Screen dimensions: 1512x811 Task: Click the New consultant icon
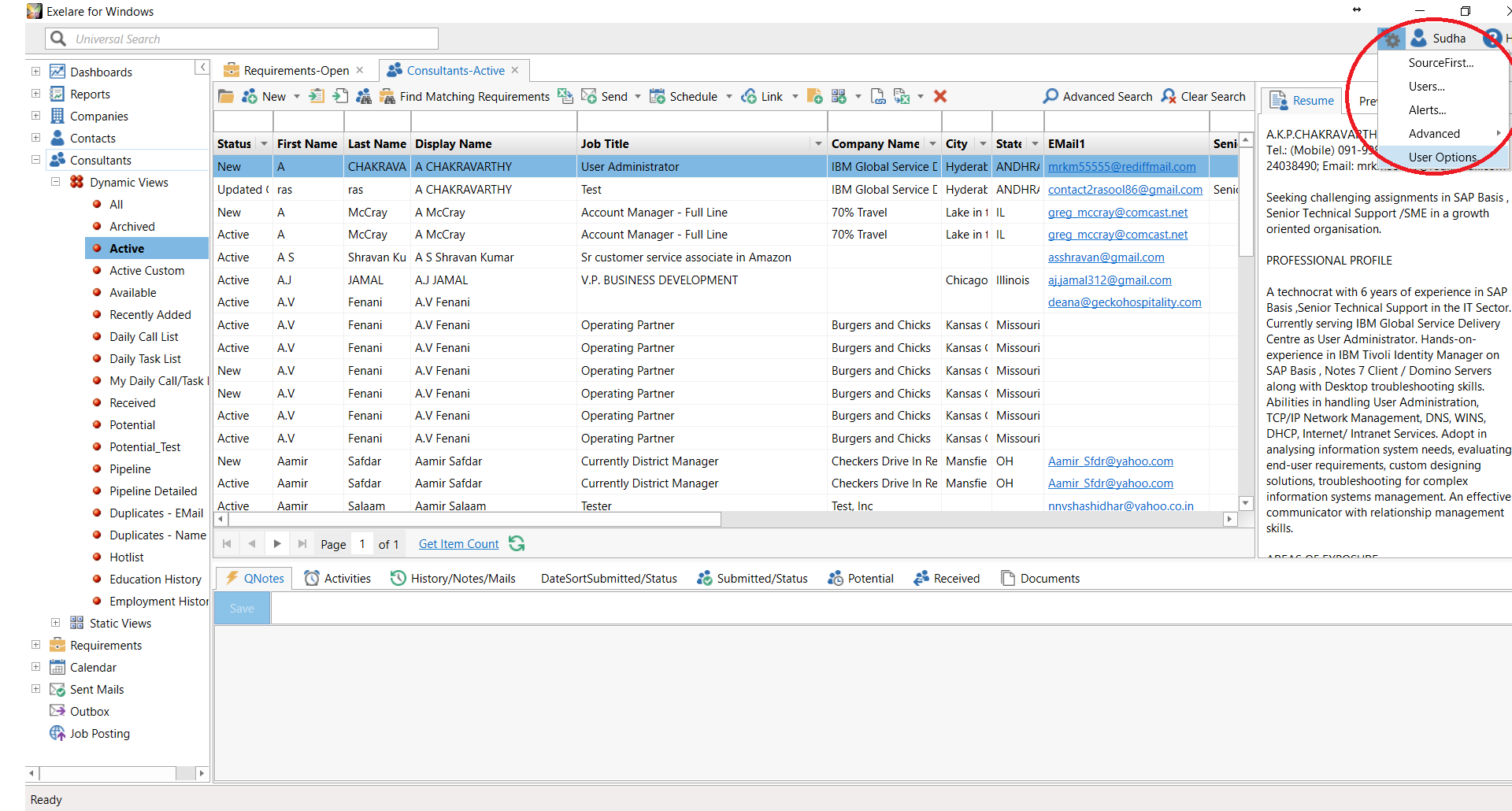(x=250, y=96)
